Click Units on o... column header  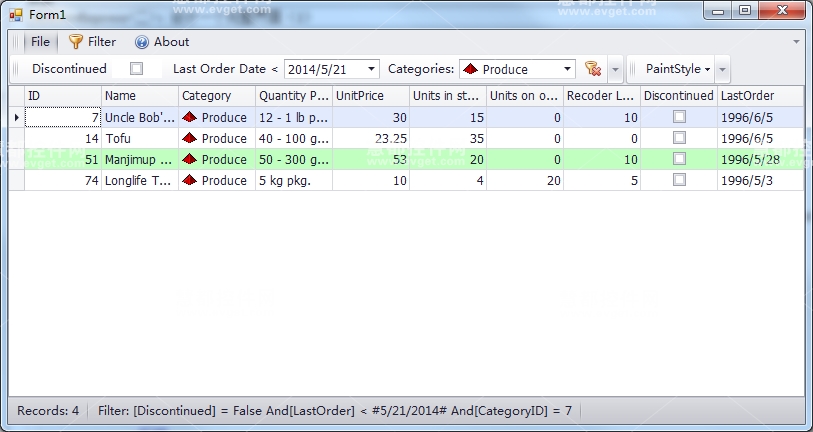[x=525, y=96]
